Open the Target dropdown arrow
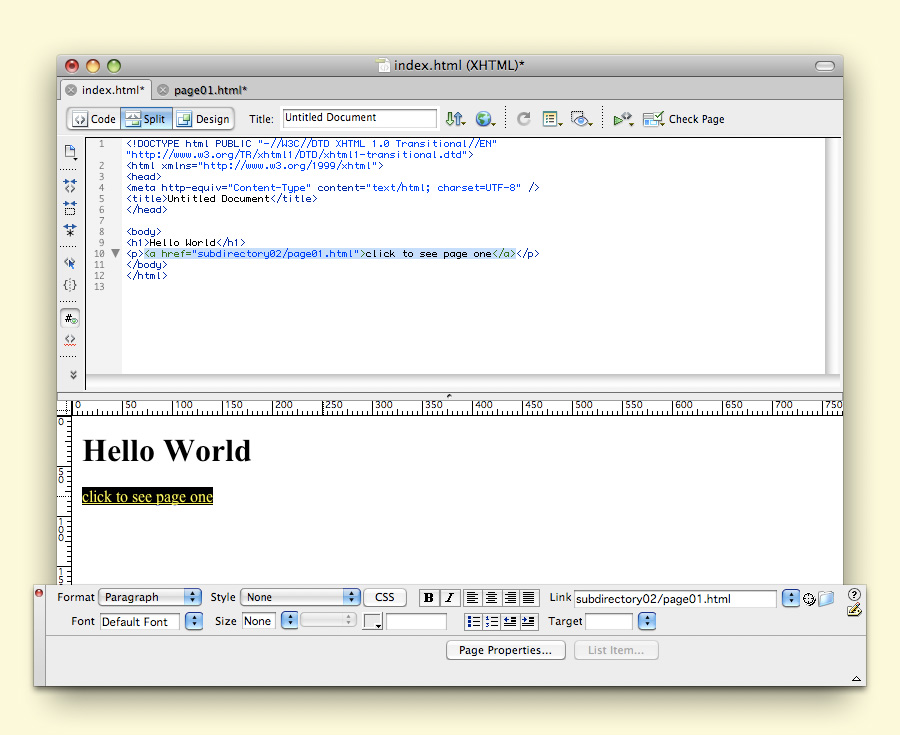 pos(646,621)
